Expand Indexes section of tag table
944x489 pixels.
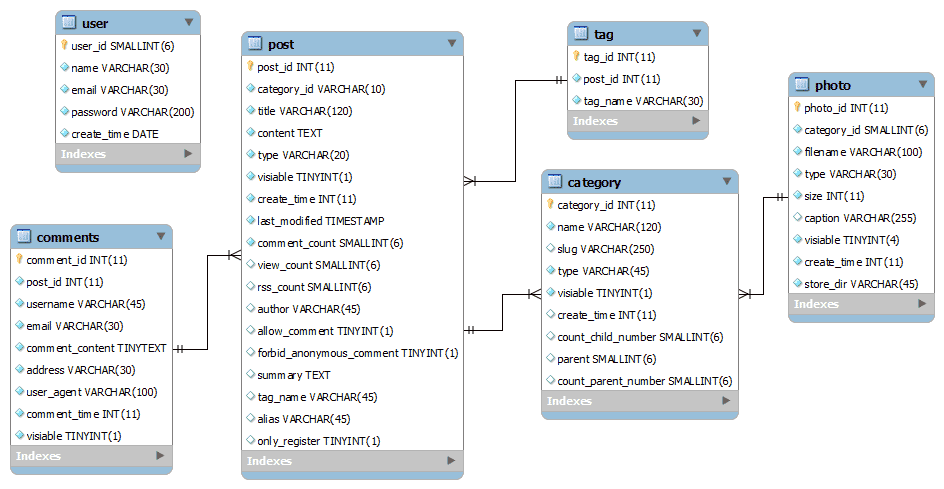695,121
